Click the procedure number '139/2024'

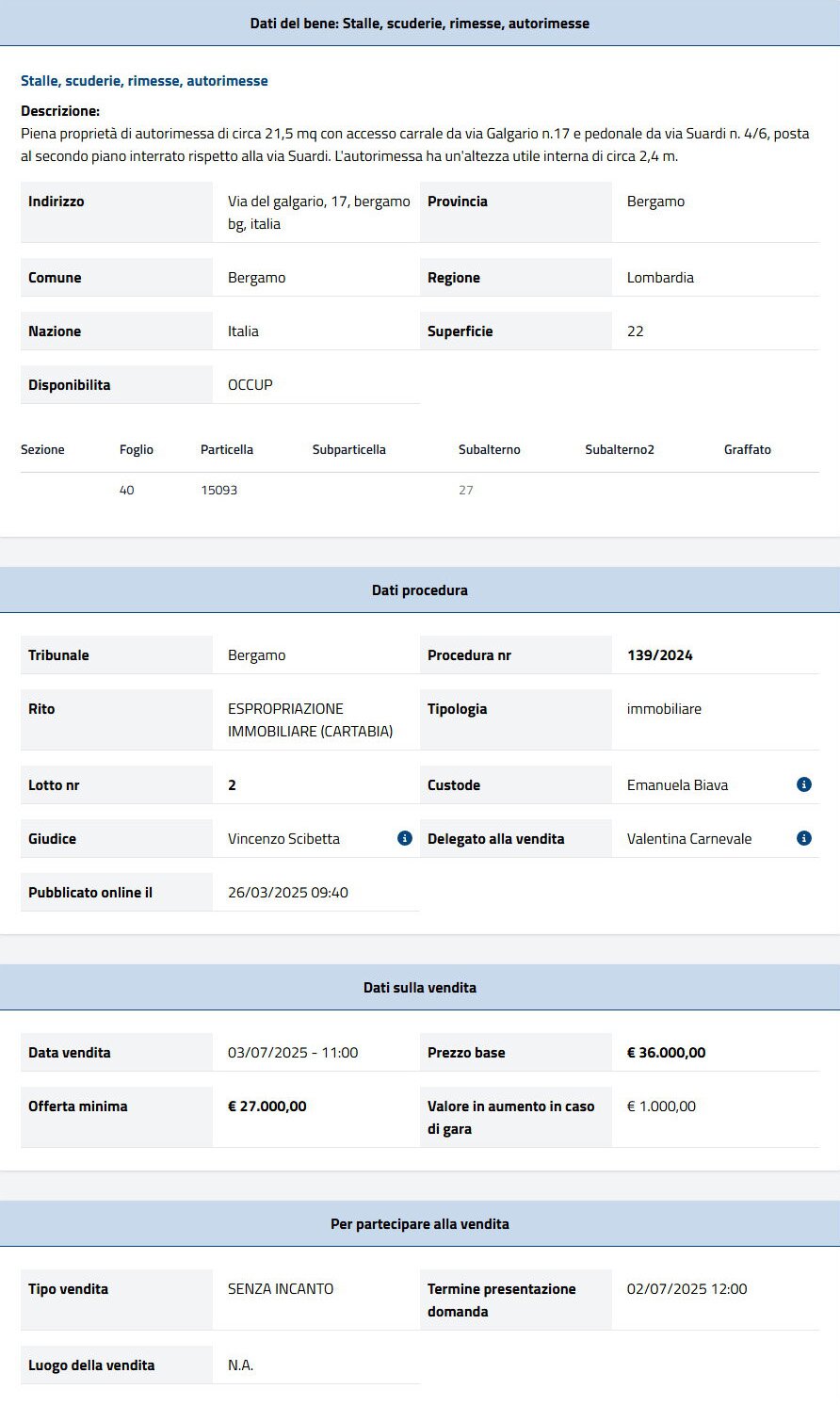[660, 655]
